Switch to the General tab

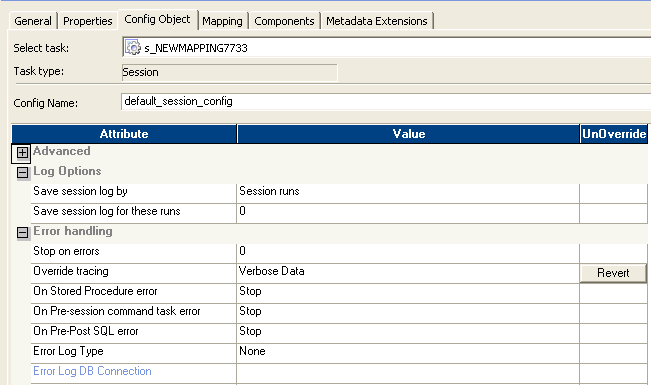(33, 21)
